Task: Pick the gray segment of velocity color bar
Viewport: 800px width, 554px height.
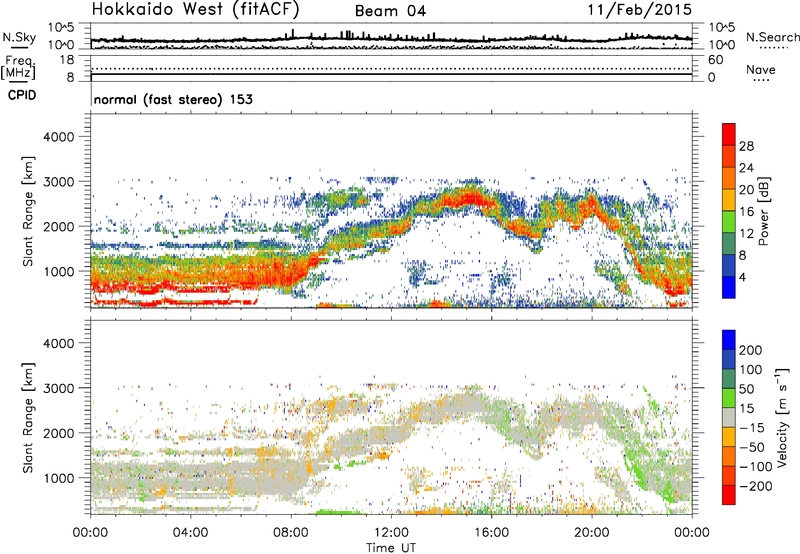Action: (729, 417)
